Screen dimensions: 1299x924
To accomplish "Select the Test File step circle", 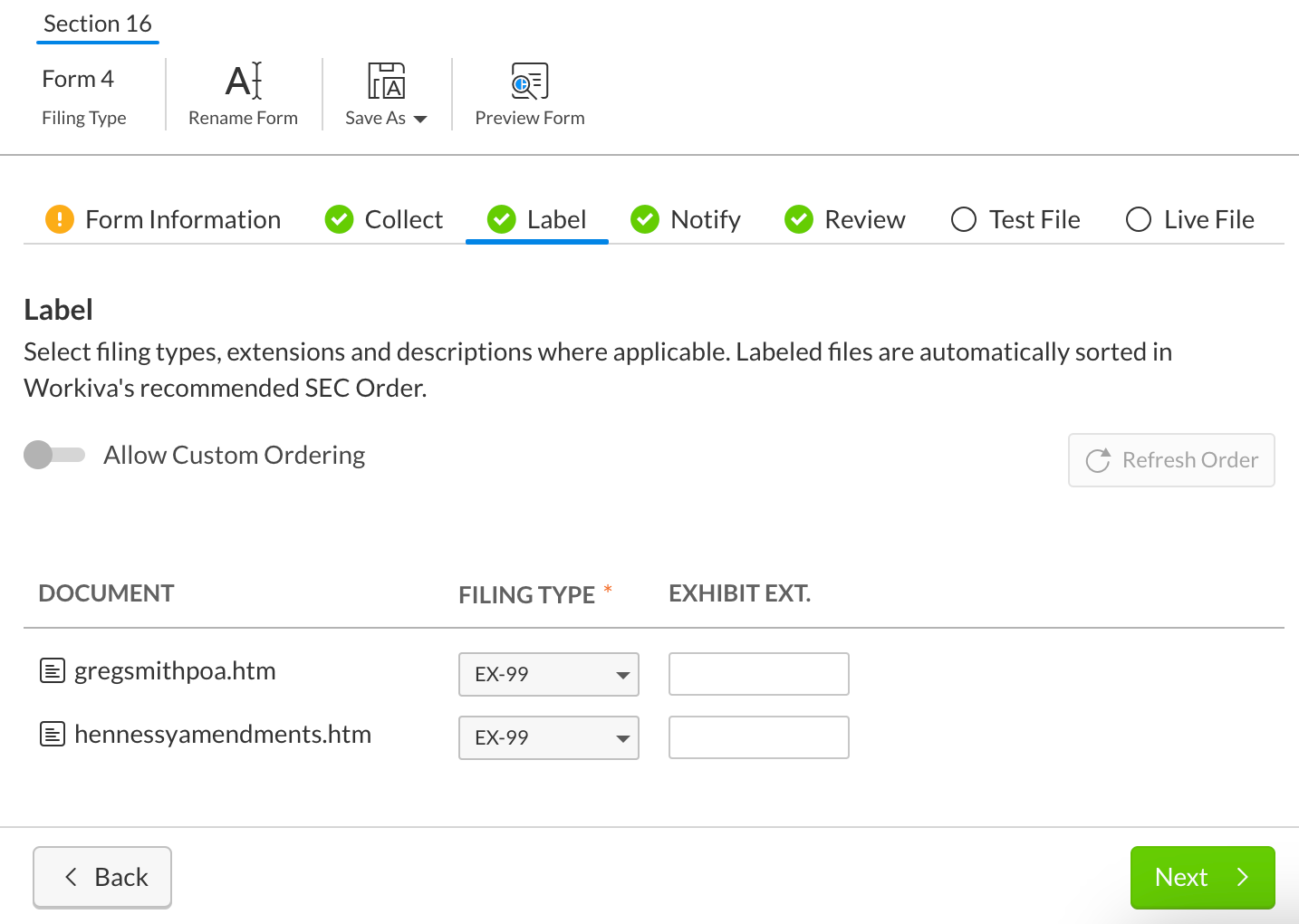I will coord(964,219).
